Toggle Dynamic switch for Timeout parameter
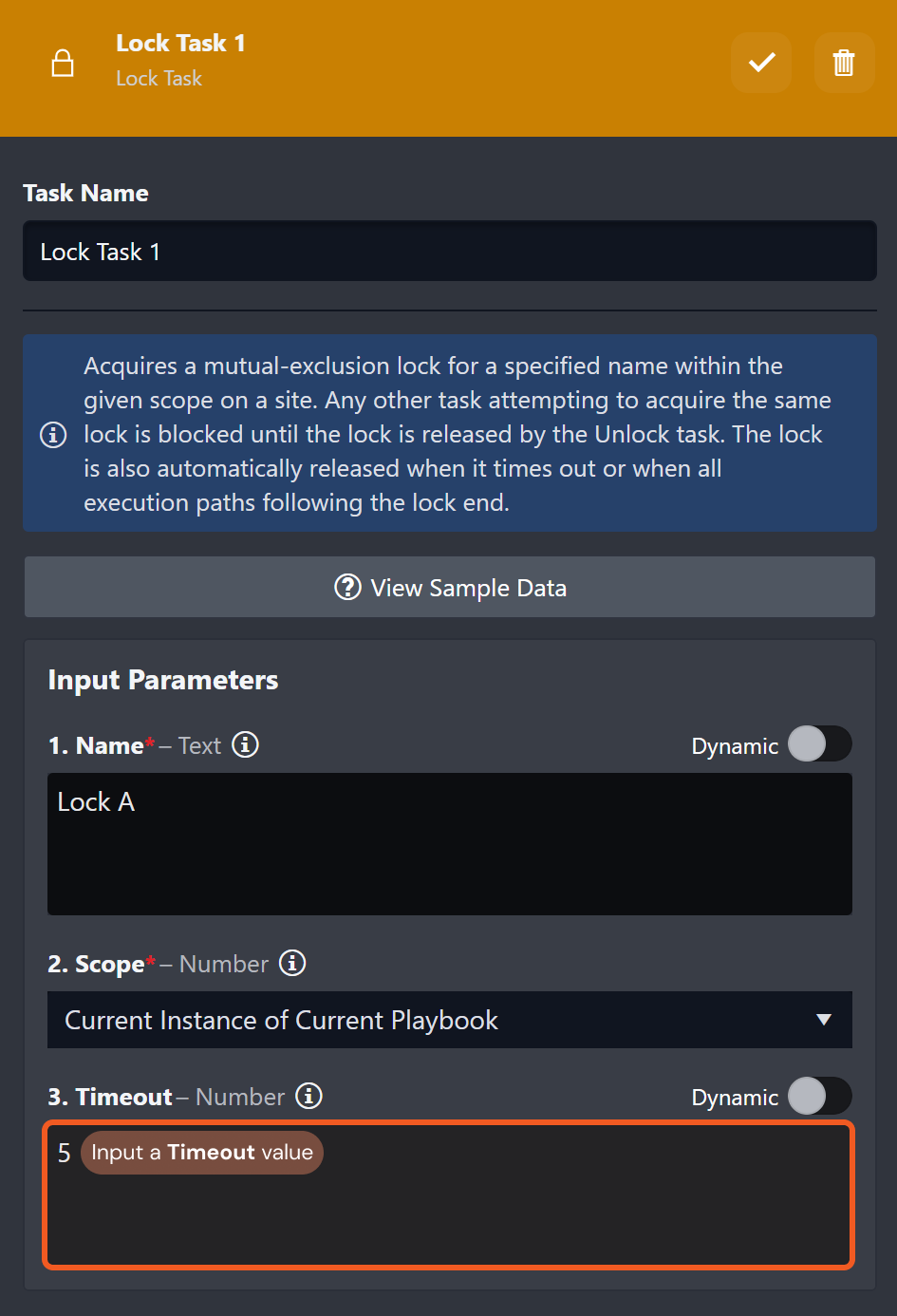This screenshot has height=1316, width=897. pyautogui.click(x=820, y=1096)
